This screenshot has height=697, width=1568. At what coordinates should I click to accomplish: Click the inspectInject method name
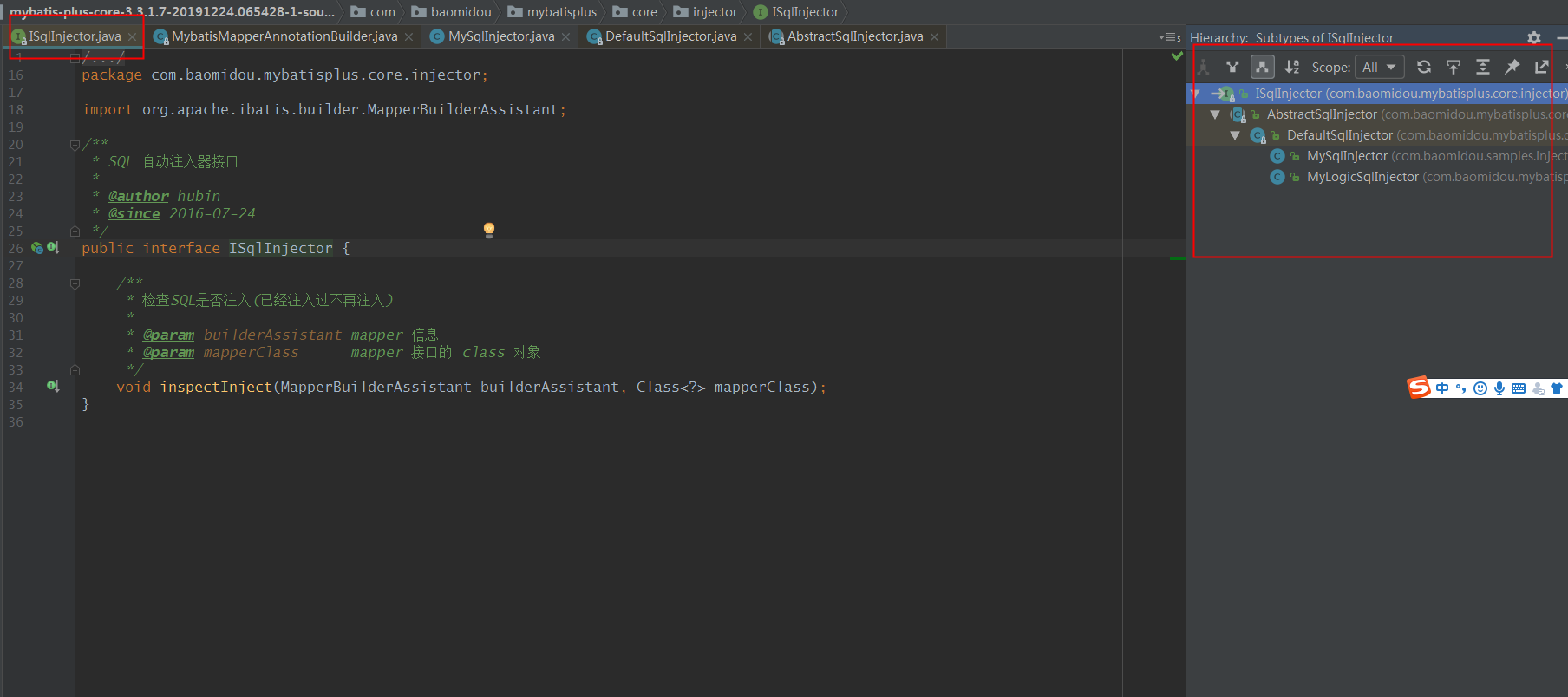point(216,387)
